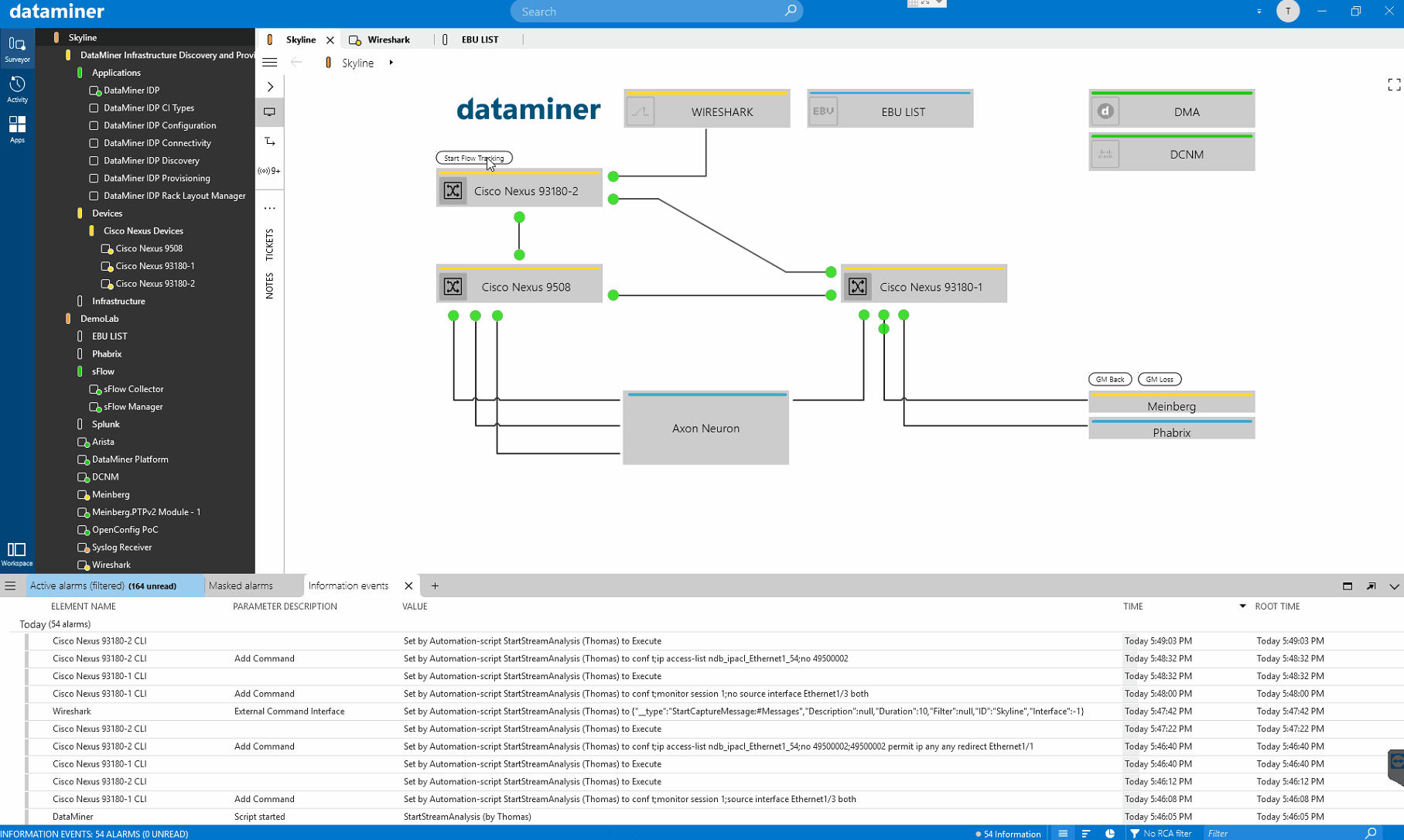The height and width of the screenshot is (840, 1404).
Task: Select the Active alarms (filtered) tab
Action: click(114, 586)
